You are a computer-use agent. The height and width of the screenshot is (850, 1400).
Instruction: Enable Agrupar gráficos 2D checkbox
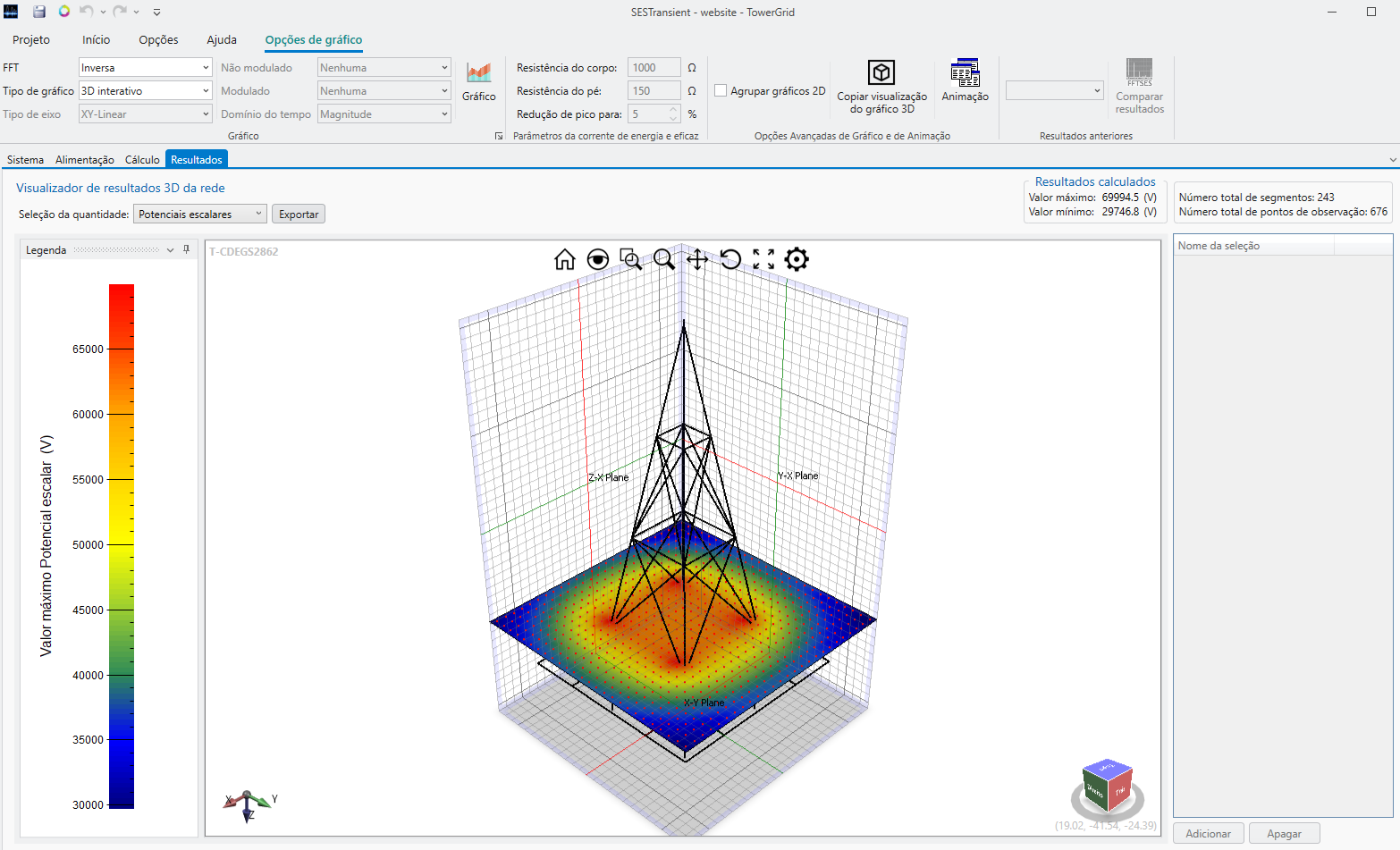(x=721, y=91)
